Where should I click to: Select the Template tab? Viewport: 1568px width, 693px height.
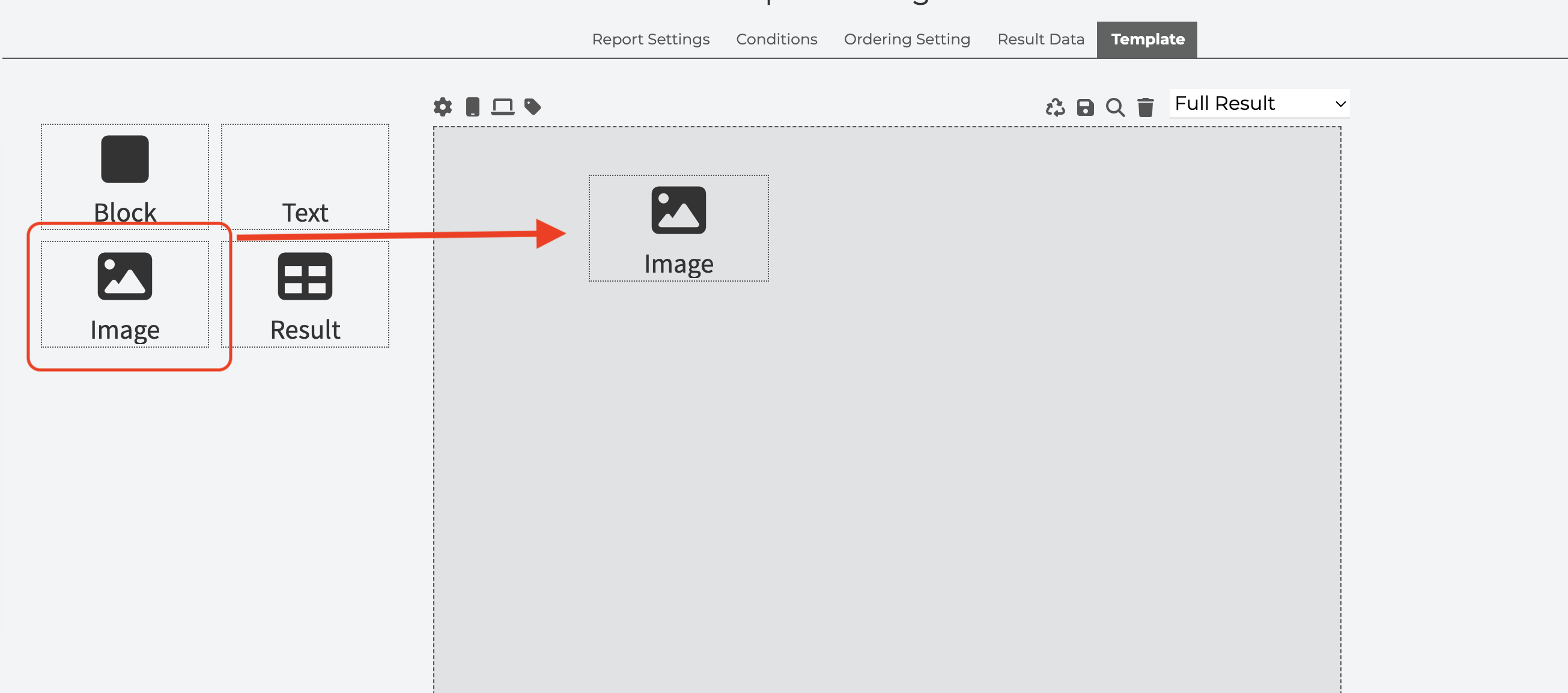point(1147,40)
